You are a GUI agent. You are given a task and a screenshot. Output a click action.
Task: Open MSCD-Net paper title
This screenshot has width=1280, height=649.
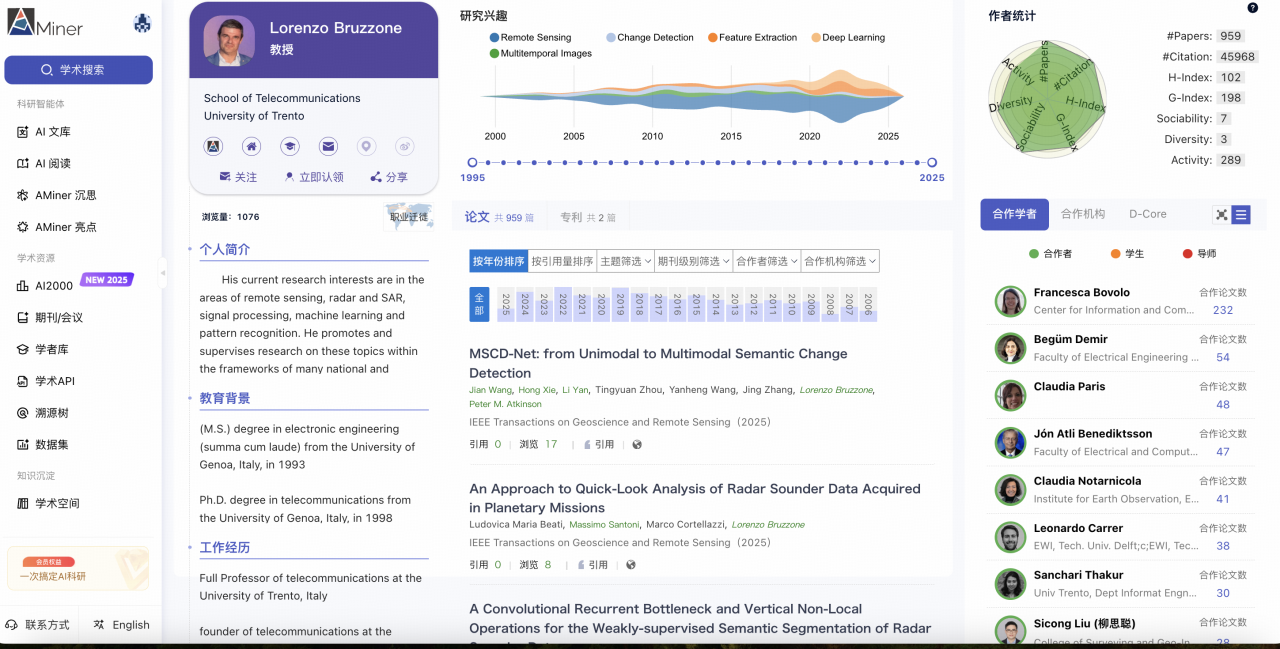(658, 363)
